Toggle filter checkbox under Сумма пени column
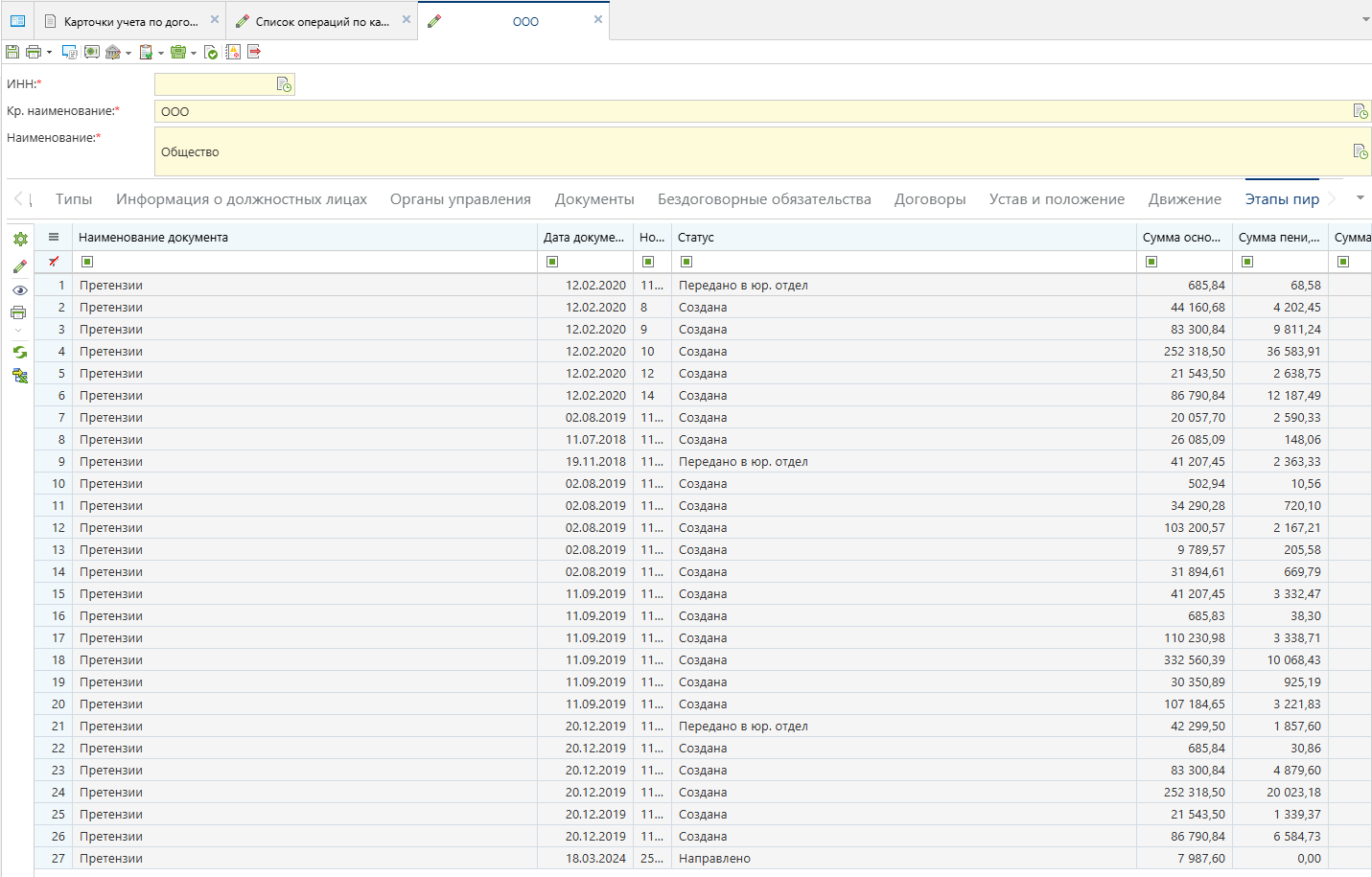 [x=1247, y=262]
